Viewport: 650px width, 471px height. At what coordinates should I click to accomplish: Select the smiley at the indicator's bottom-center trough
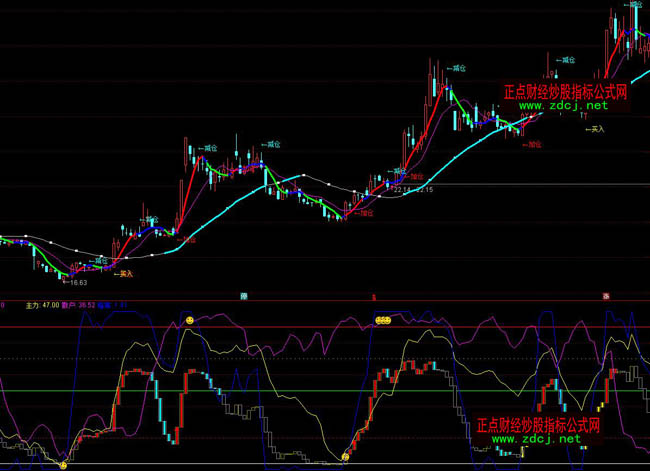345,457
